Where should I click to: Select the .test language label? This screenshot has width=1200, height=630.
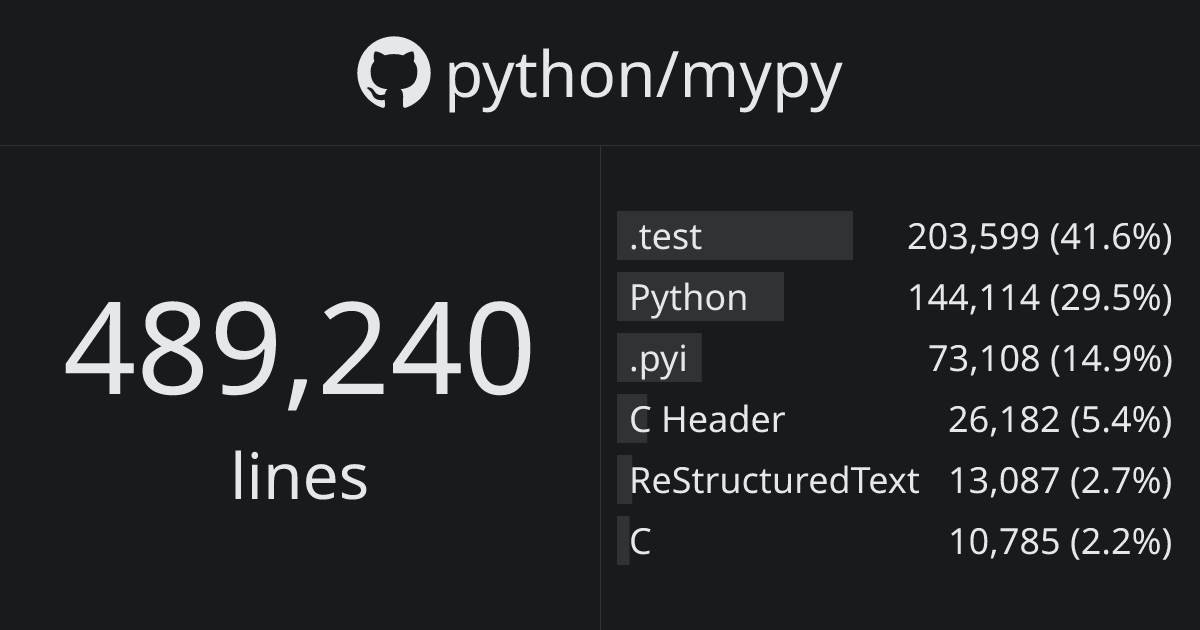point(666,237)
